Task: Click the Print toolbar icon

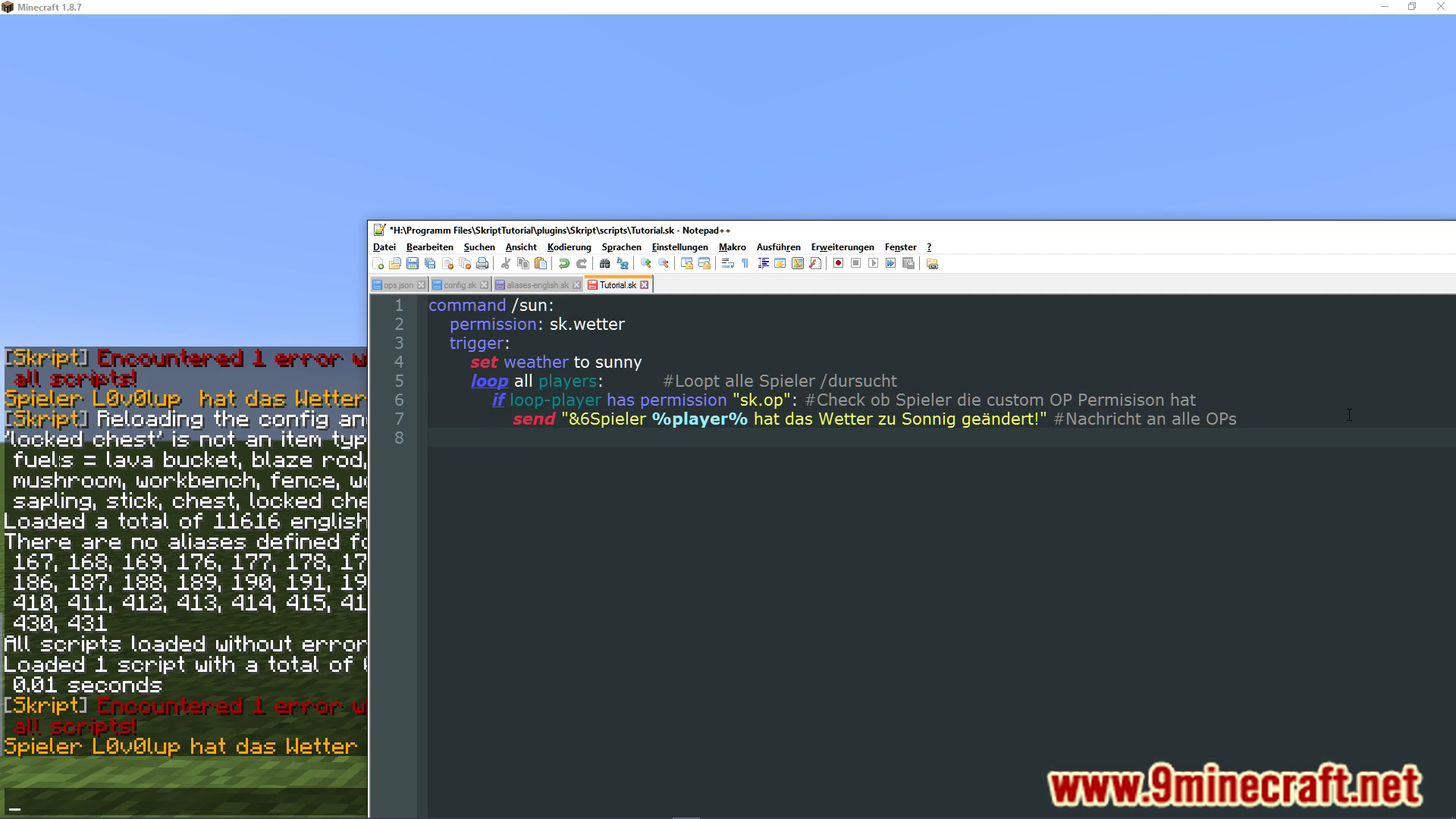Action: 482,264
